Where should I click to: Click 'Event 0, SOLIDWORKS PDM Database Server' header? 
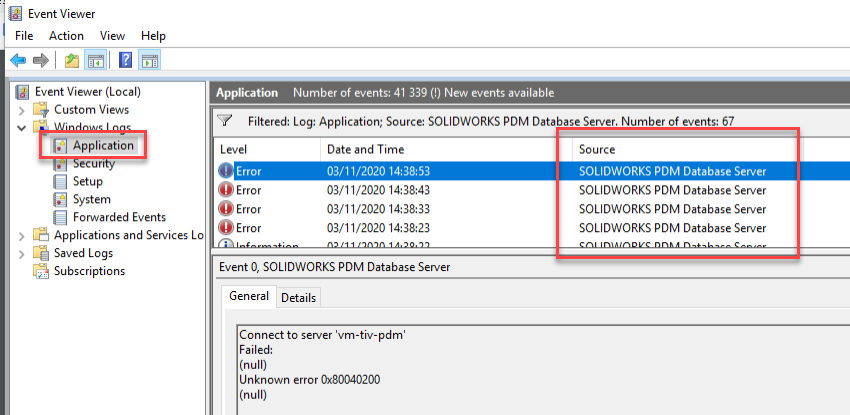click(334, 267)
